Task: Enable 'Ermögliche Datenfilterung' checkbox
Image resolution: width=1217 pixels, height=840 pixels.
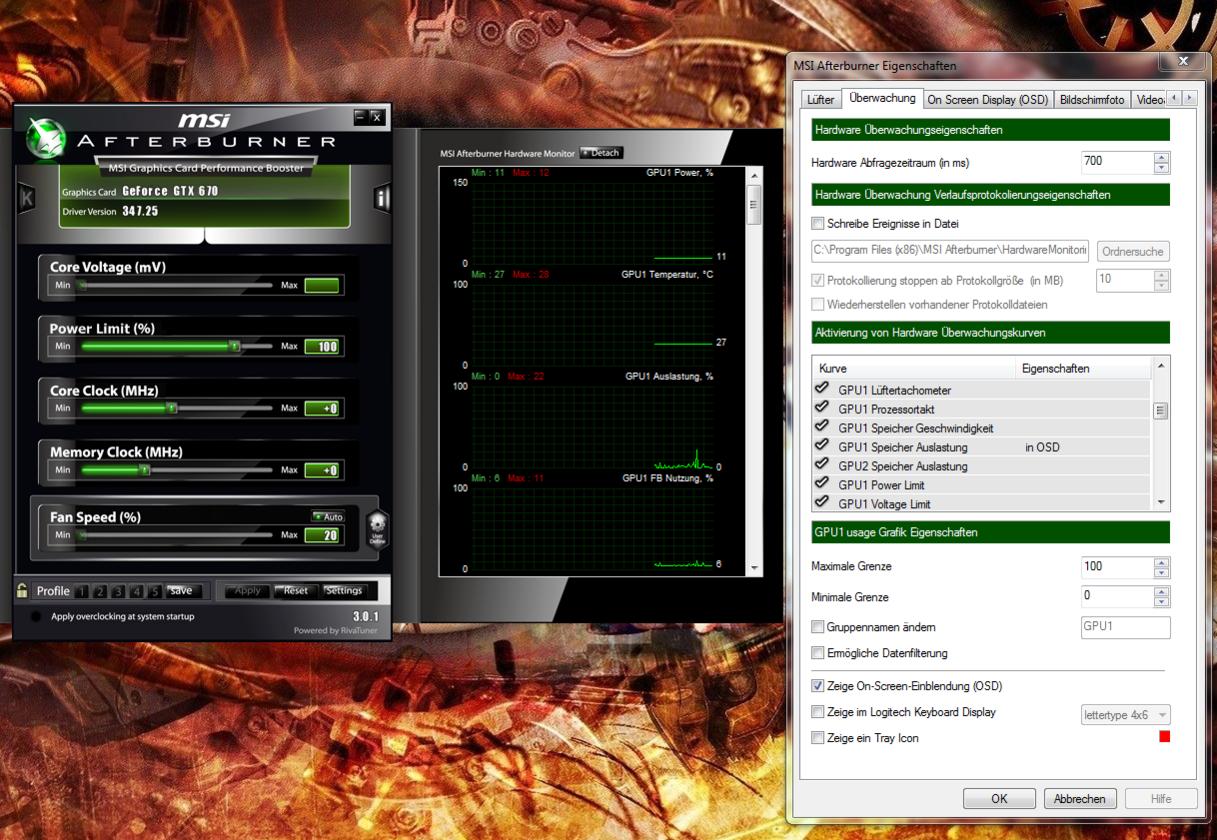Action: [818, 653]
